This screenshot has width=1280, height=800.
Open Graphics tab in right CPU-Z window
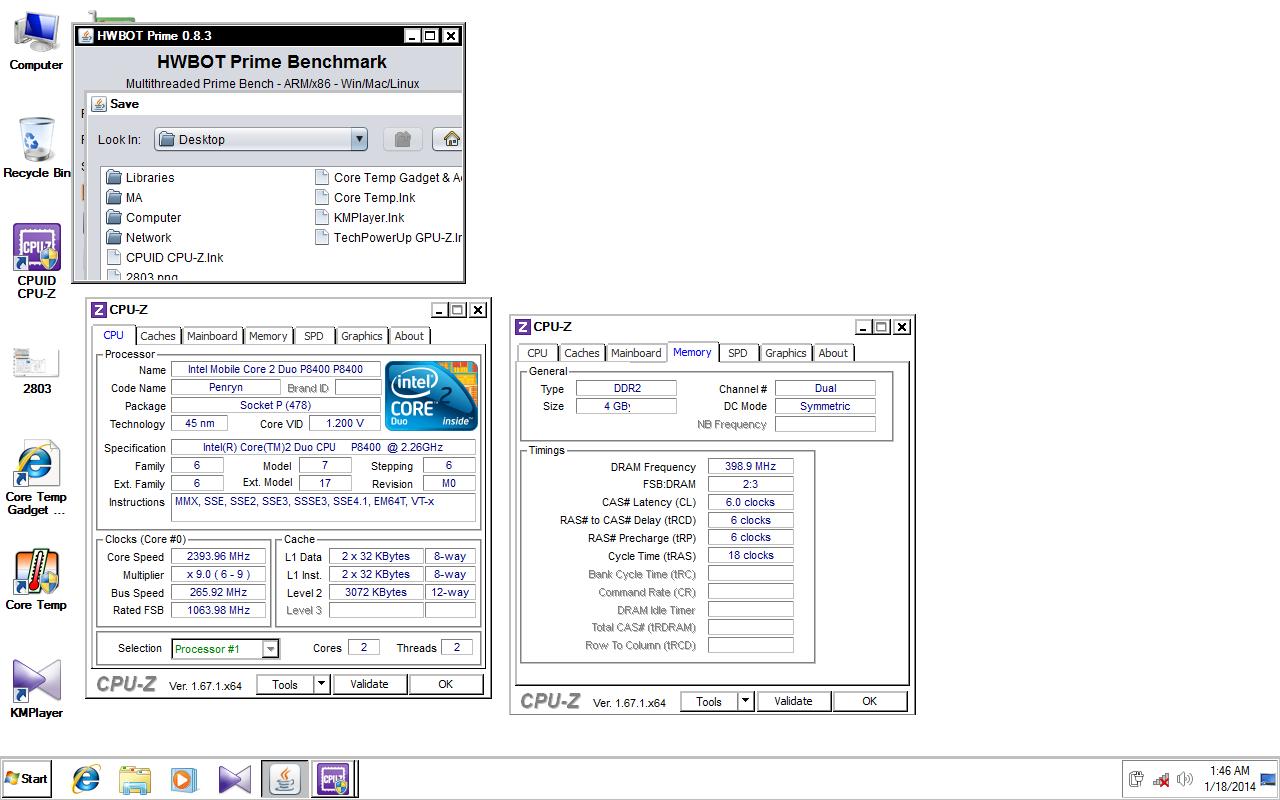click(785, 353)
